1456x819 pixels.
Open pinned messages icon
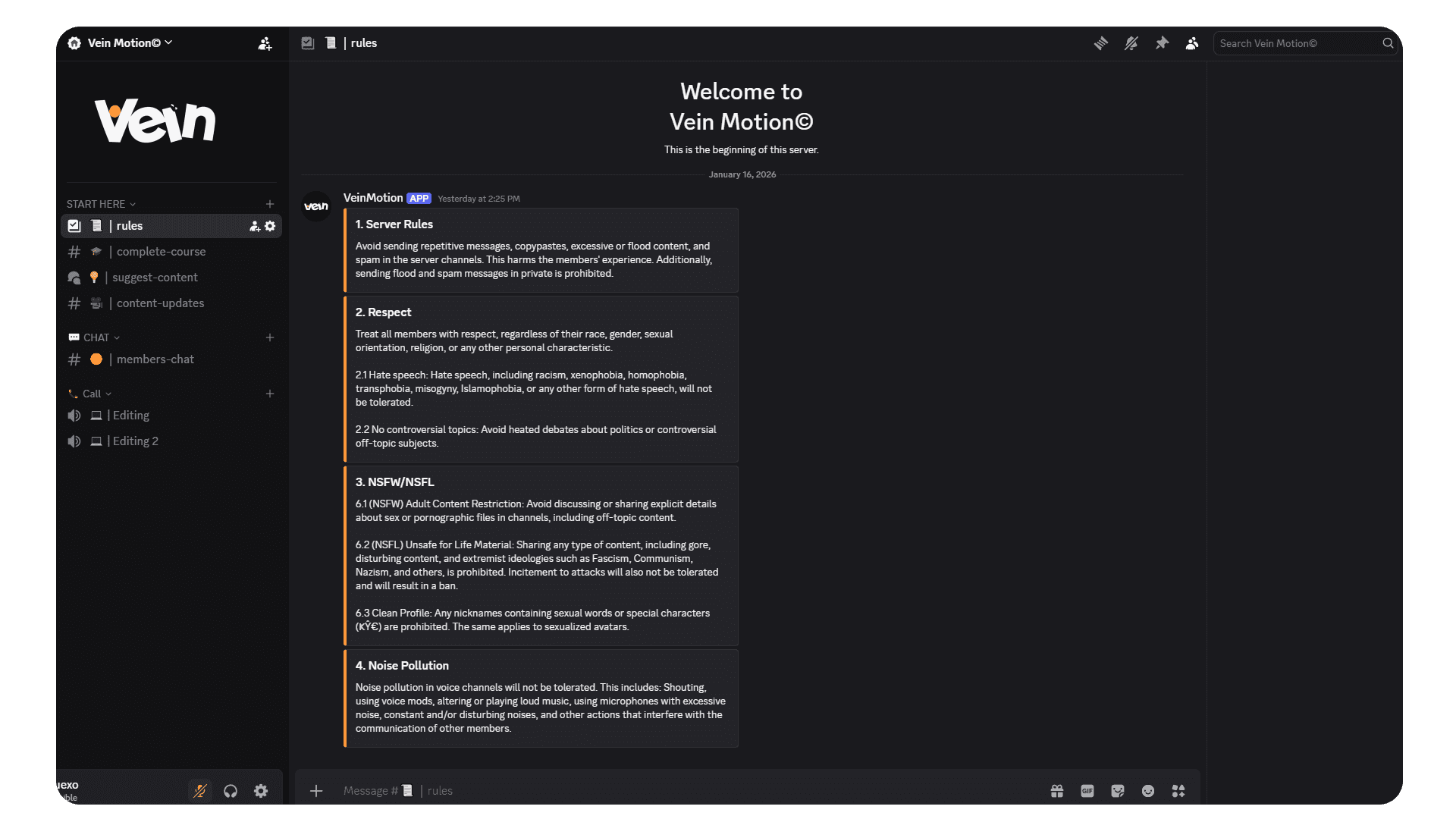[1162, 43]
